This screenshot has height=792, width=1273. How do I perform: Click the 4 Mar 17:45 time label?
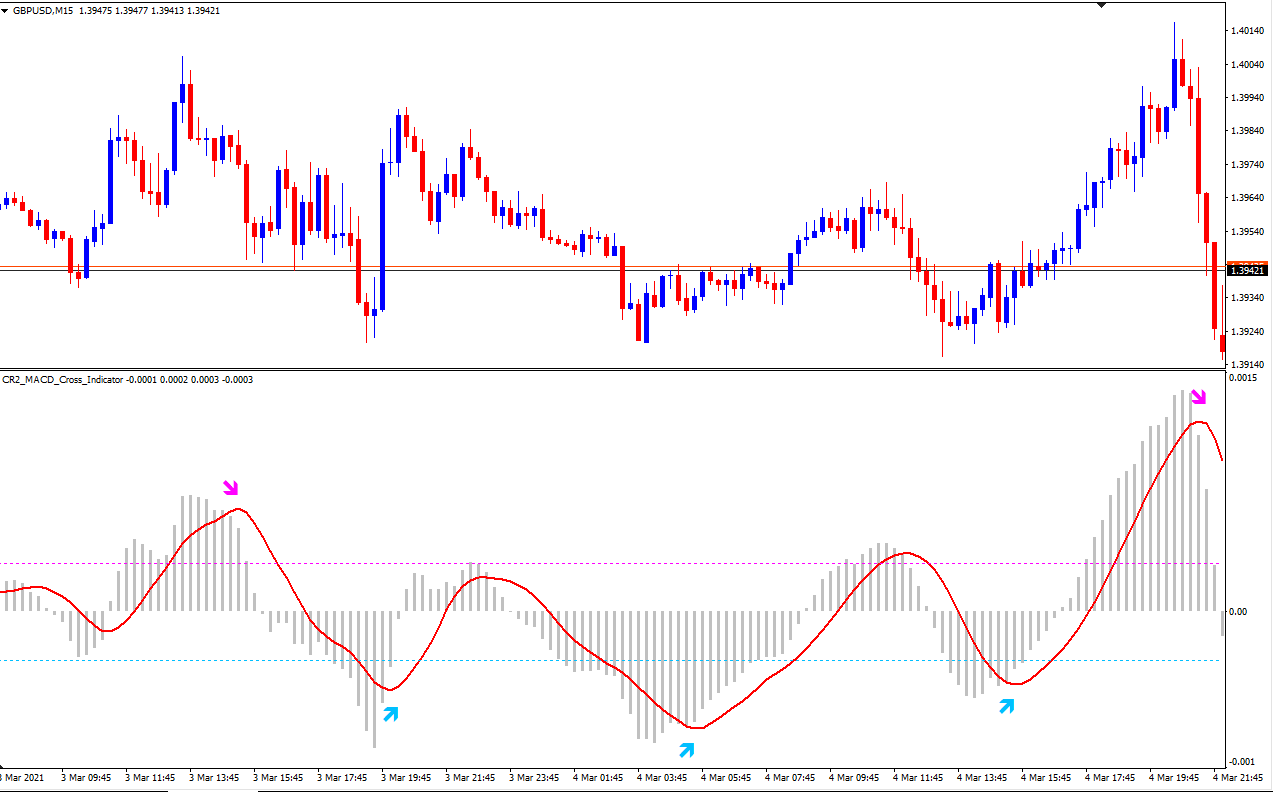tap(1110, 777)
